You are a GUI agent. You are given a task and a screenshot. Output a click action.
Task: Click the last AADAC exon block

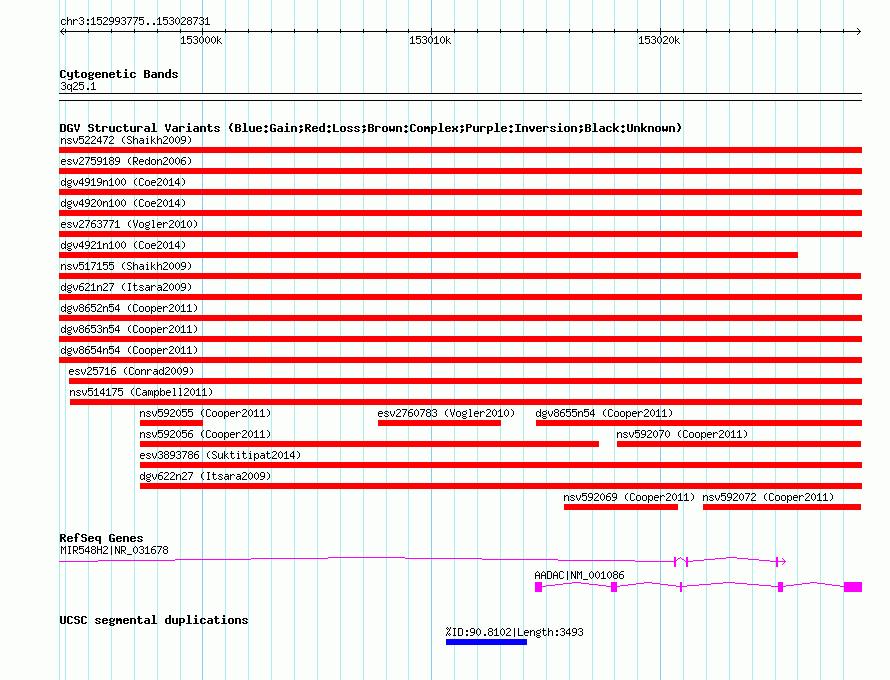click(853, 587)
